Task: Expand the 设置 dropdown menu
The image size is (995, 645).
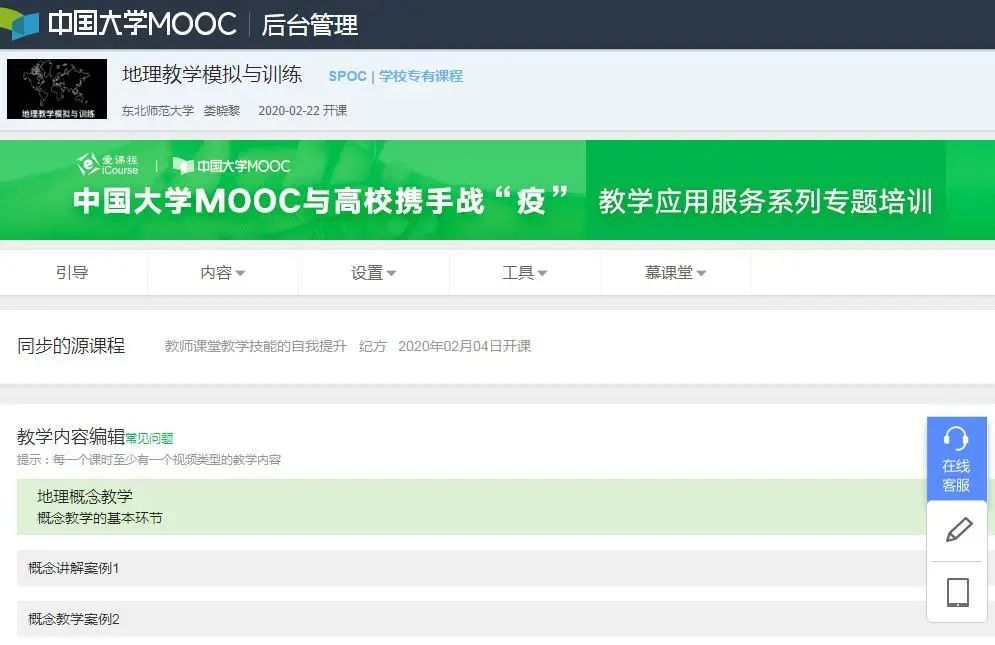Action: 373,273
